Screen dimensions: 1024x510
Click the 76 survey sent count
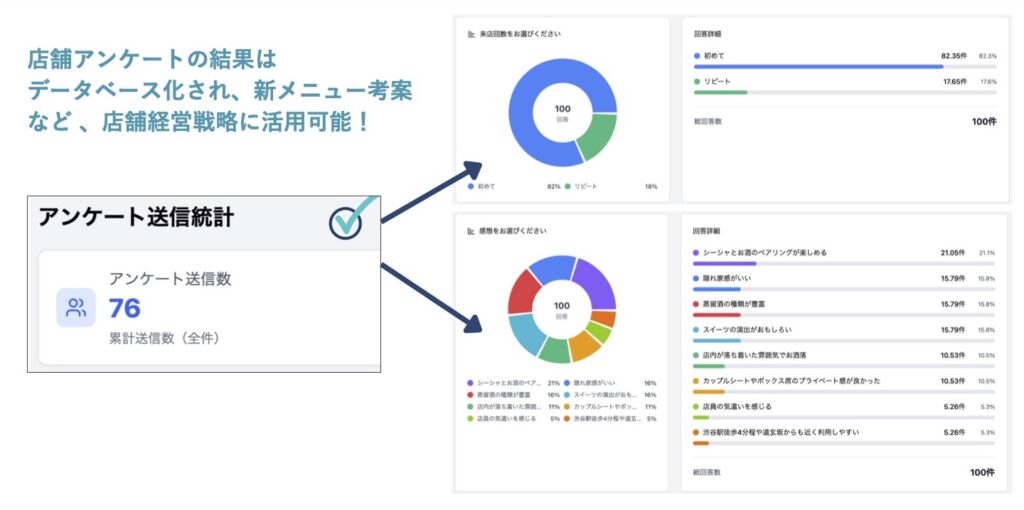pos(125,308)
